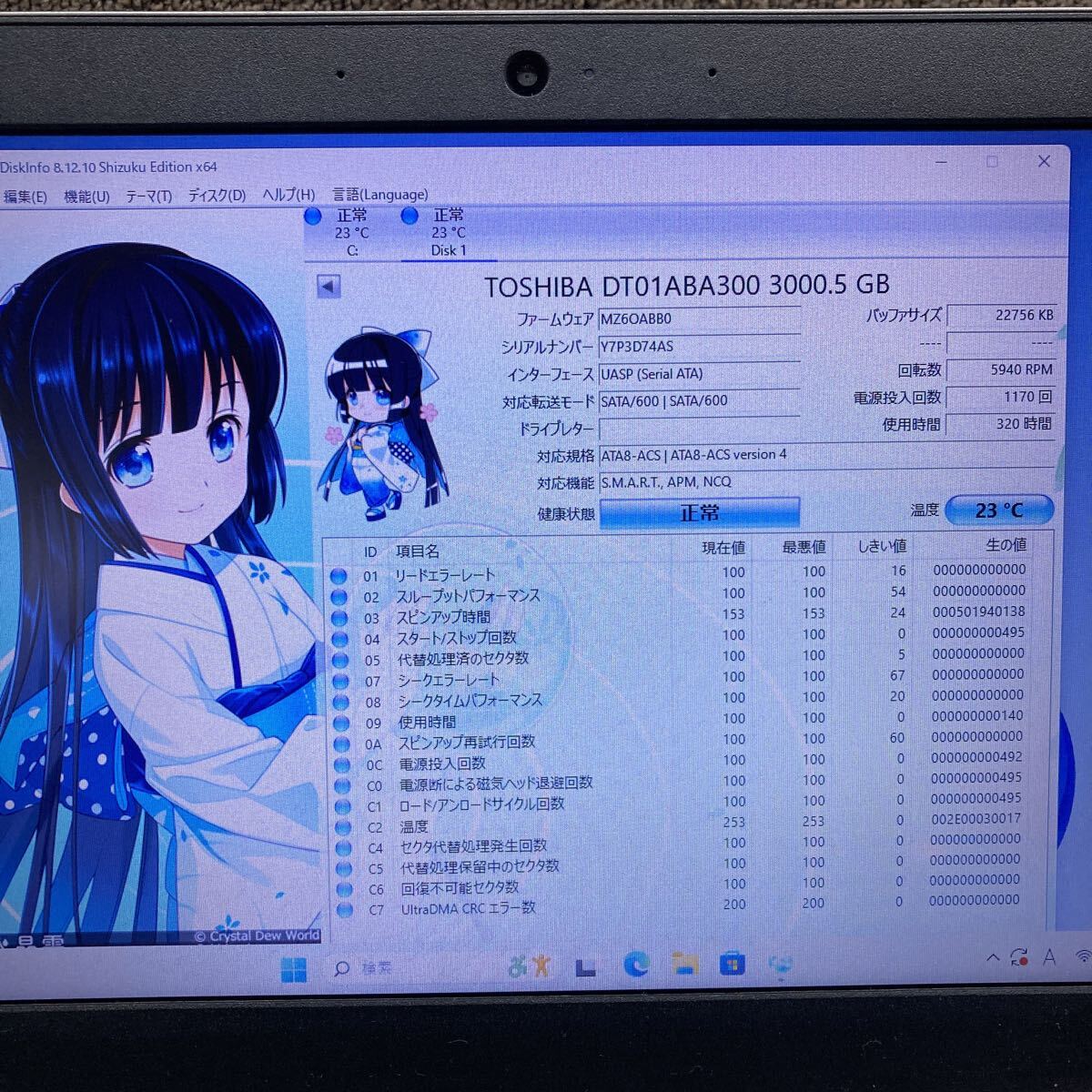The image size is (1092, 1092).
Task: Click the rotation rate value 5940 RPM
Action: click(x=1001, y=369)
